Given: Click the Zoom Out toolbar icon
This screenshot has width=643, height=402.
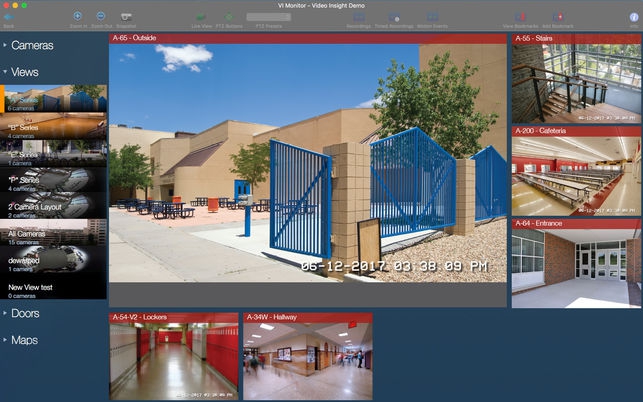Looking at the screenshot, I should [101, 16].
